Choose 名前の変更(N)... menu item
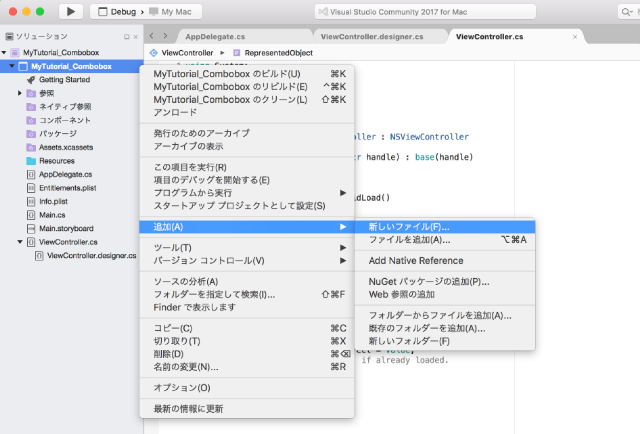 [x=247, y=367]
